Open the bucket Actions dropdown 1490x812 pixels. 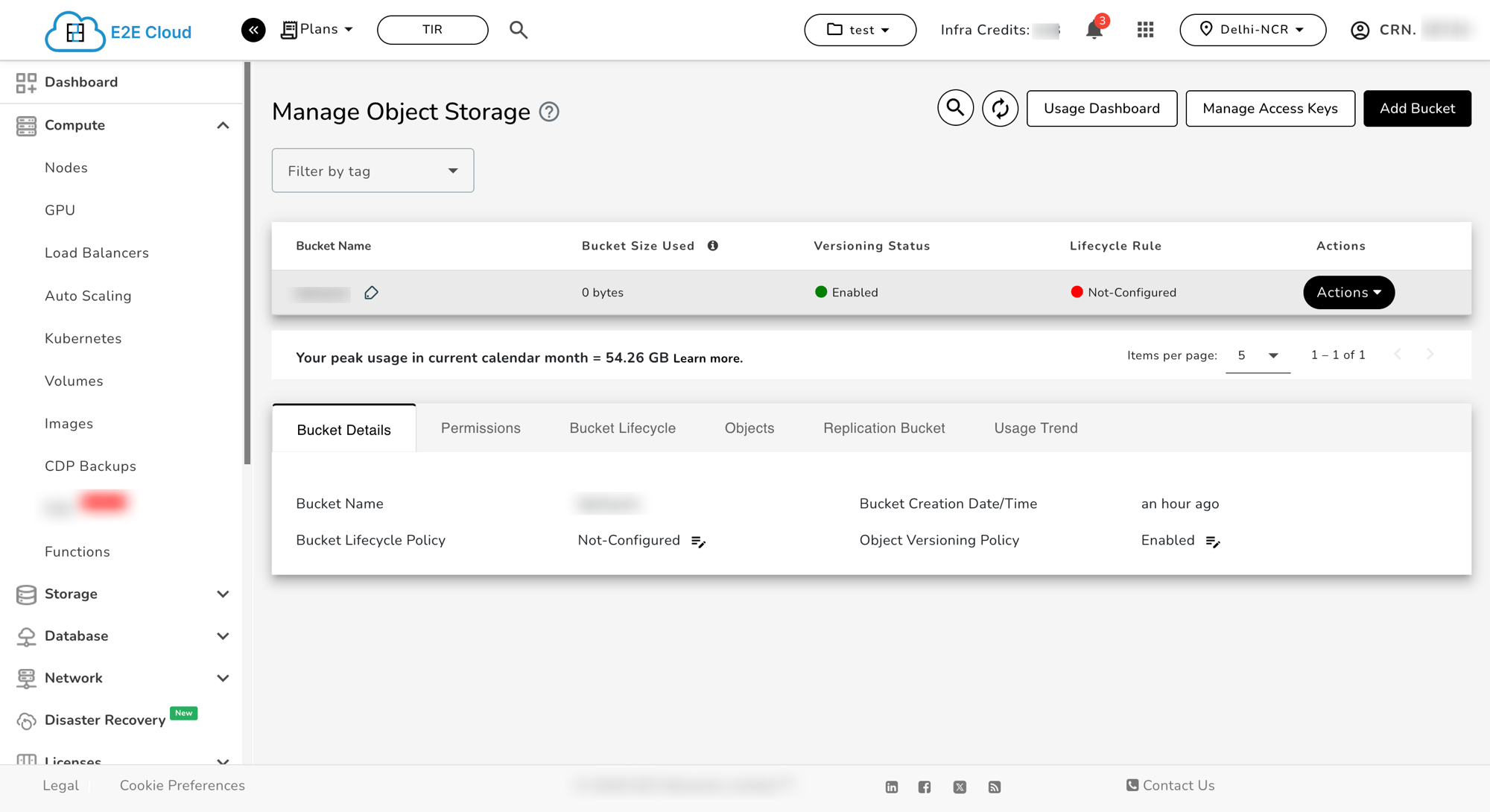[x=1348, y=292]
